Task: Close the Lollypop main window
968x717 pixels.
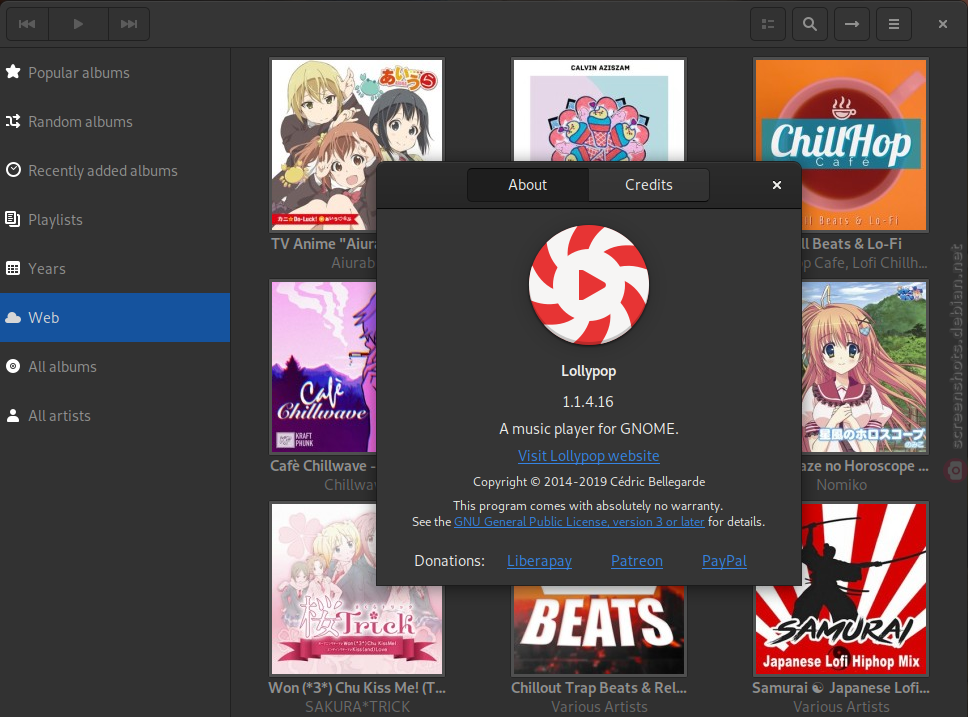Action: (943, 24)
